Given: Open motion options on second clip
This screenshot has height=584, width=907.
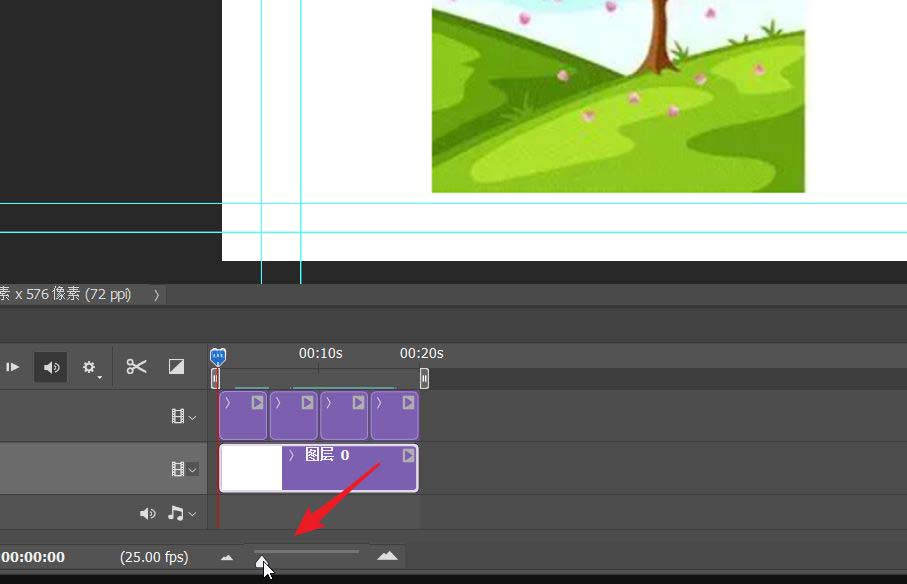Looking at the screenshot, I should pyautogui.click(x=307, y=402).
